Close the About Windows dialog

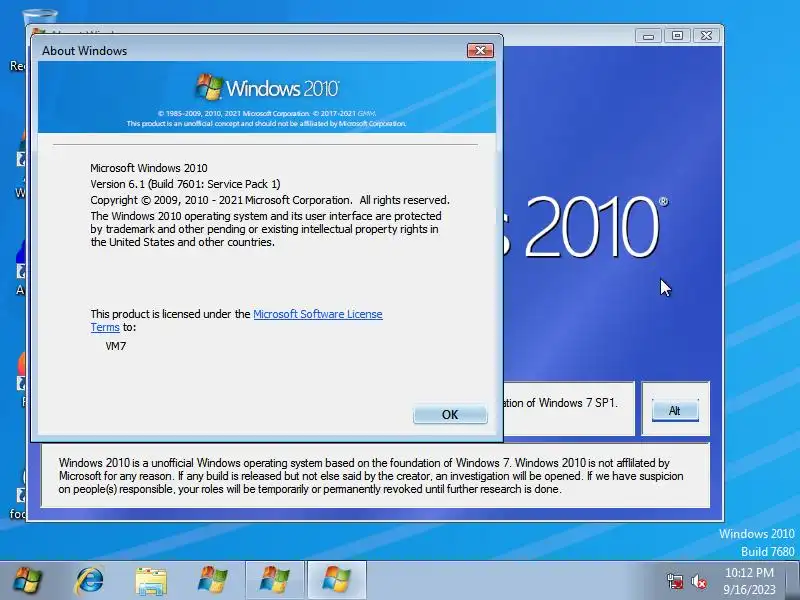(x=480, y=50)
